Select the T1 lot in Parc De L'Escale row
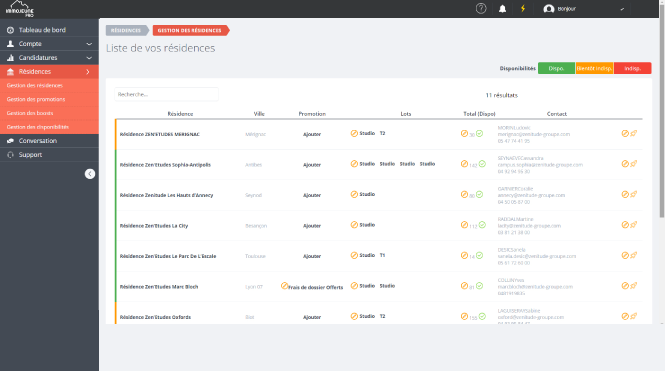Viewport: 665px width, 371px height. pos(382,256)
